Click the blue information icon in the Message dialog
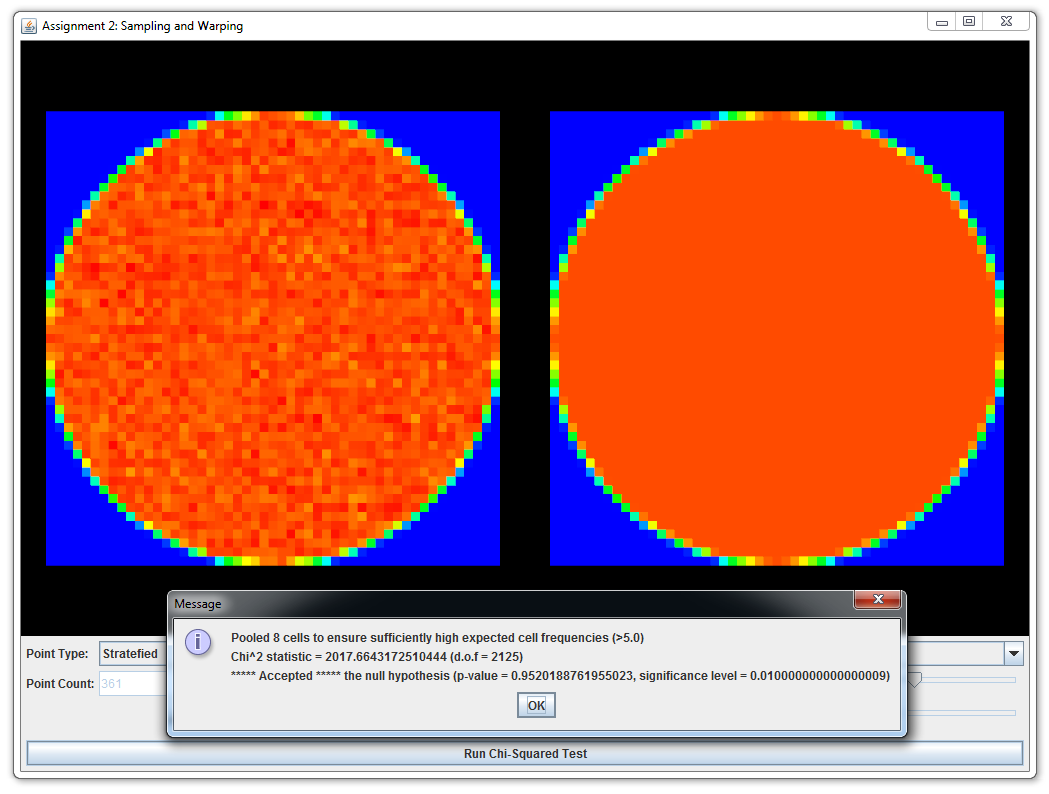 (x=199, y=641)
